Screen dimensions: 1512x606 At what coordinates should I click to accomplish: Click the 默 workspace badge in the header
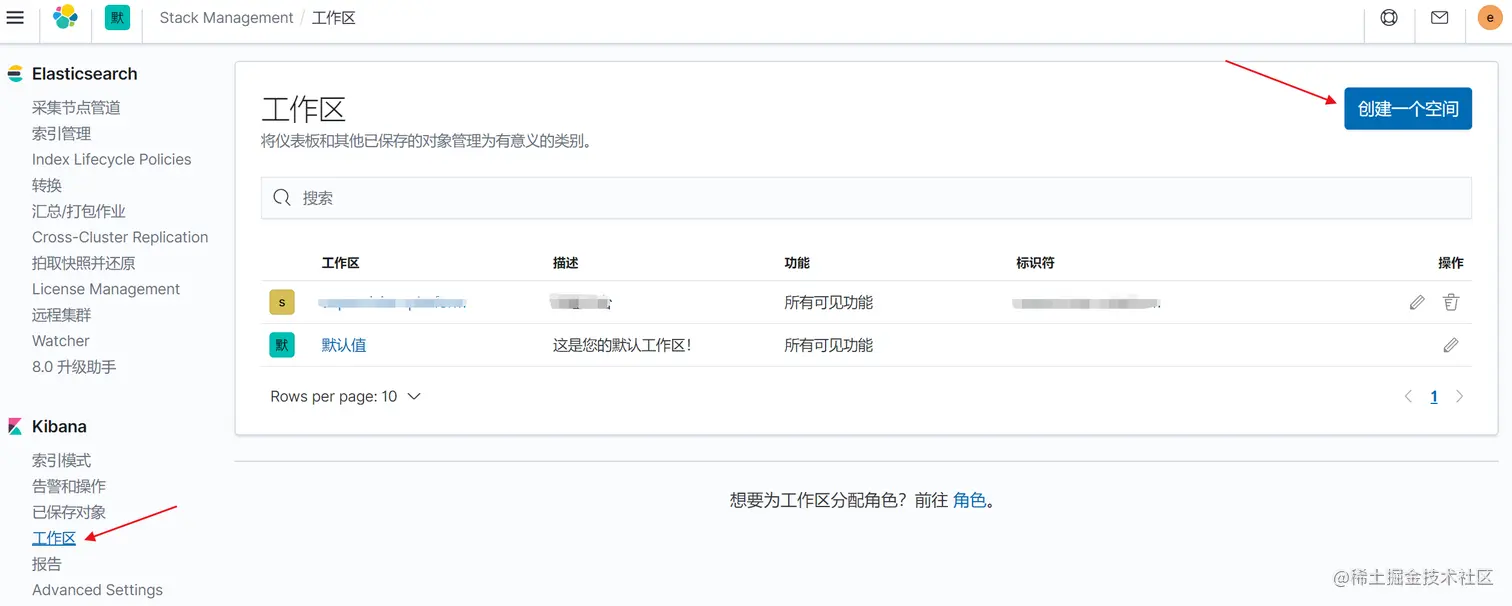tap(117, 17)
